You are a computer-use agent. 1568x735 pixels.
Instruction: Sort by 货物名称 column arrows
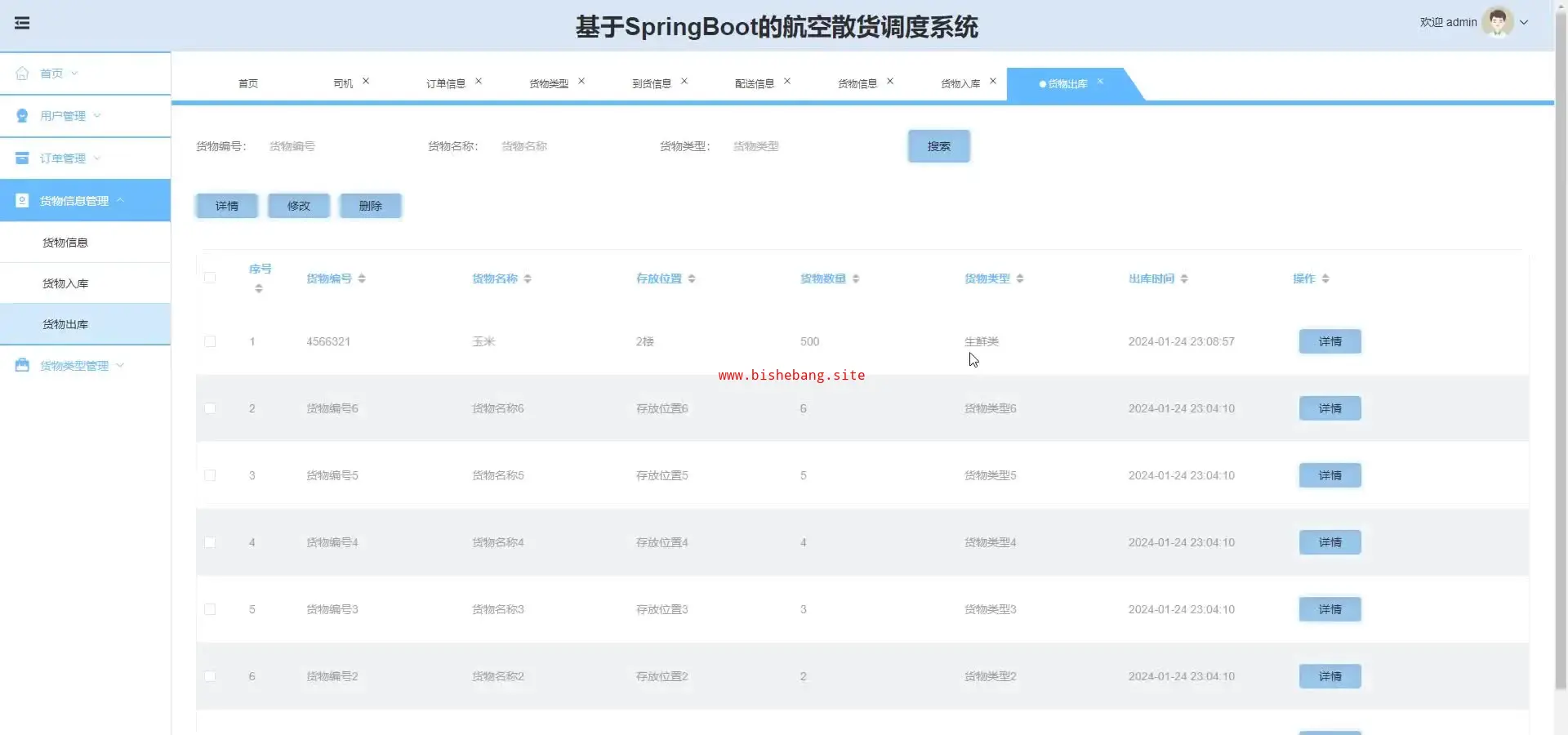click(528, 278)
